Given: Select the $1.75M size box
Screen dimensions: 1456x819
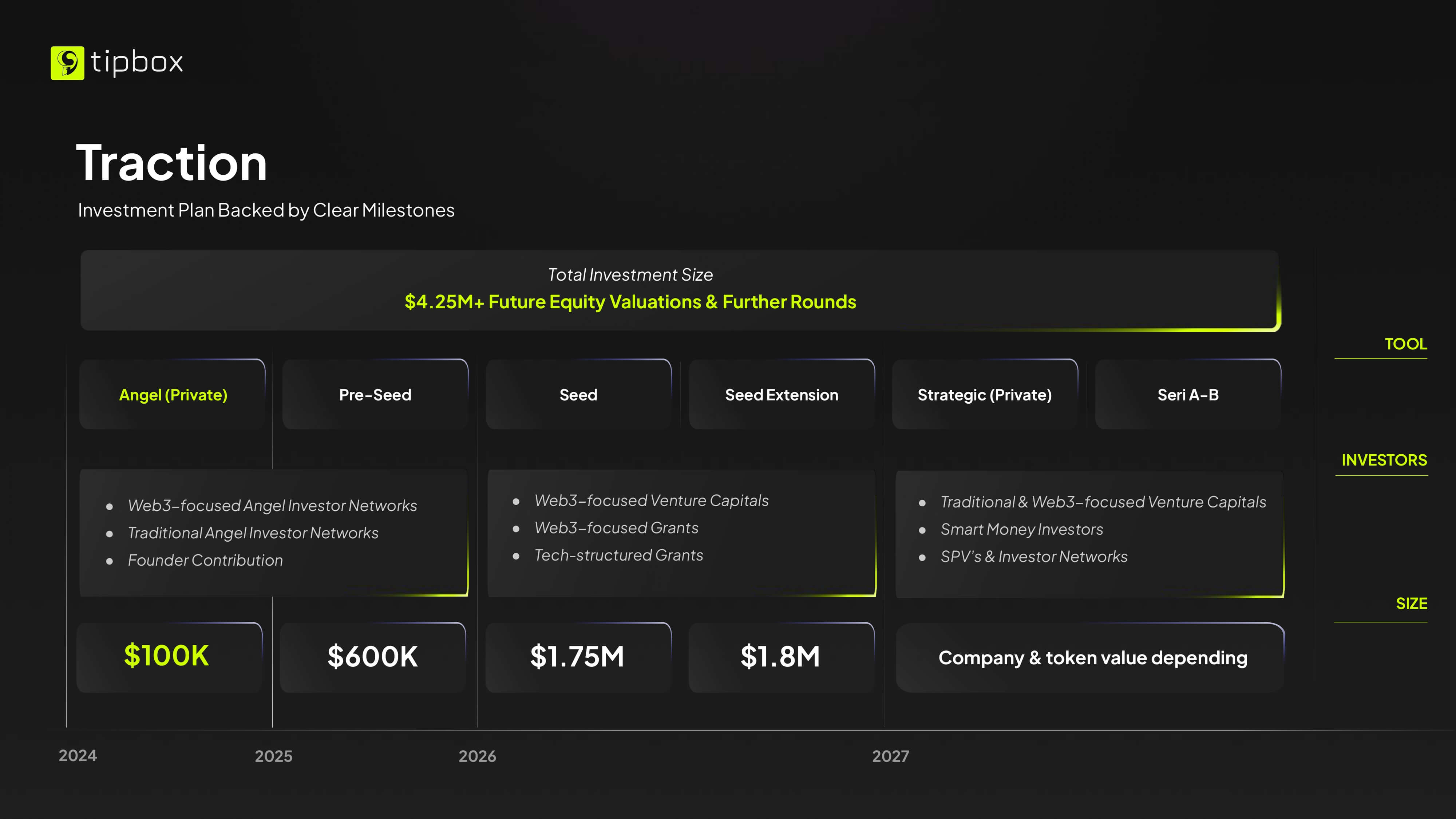Looking at the screenshot, I should point(578,657).
